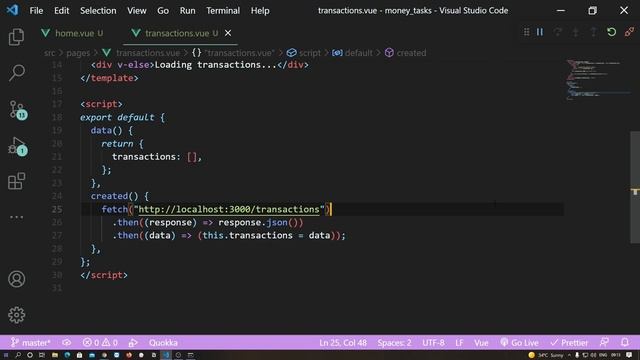The image size is (640, 360).
Task: Open the Explorer view in activity bar
Action: pyautogui.click(x=16, y=37)
